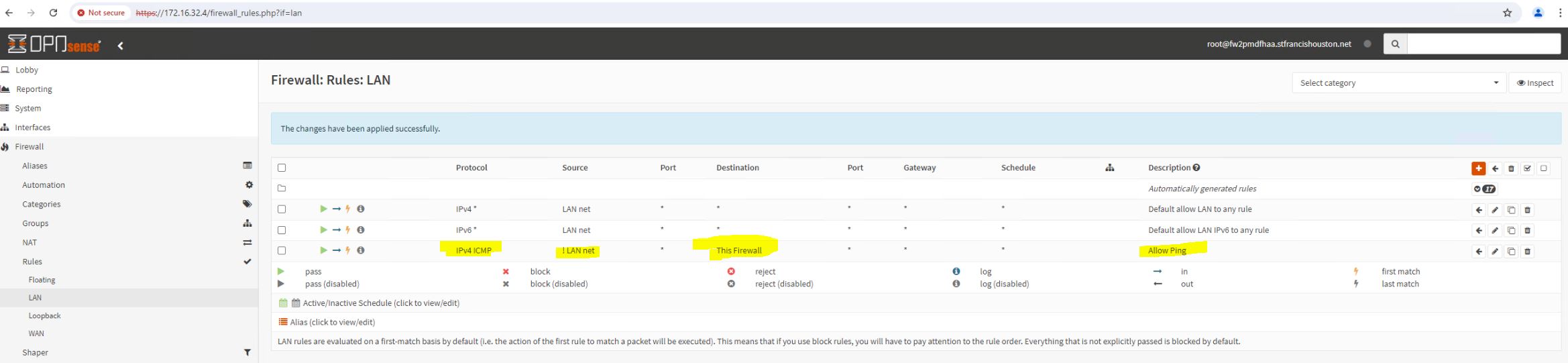The height and width of the screenshot is (363, 1568).
Task: Check the select-all checkbox in table header
Action: coord(282,168)
